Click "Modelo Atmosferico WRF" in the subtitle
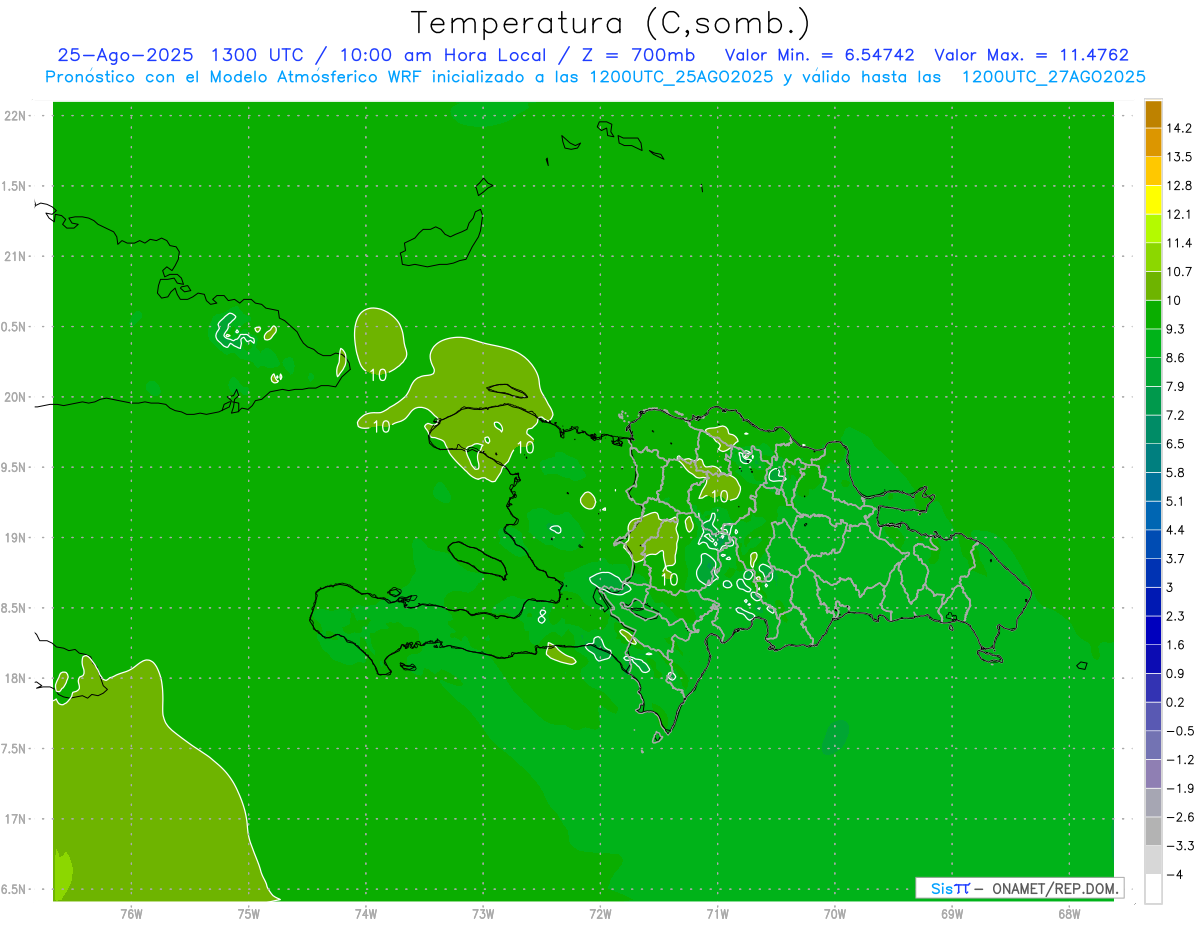 [x=317, y=77]
